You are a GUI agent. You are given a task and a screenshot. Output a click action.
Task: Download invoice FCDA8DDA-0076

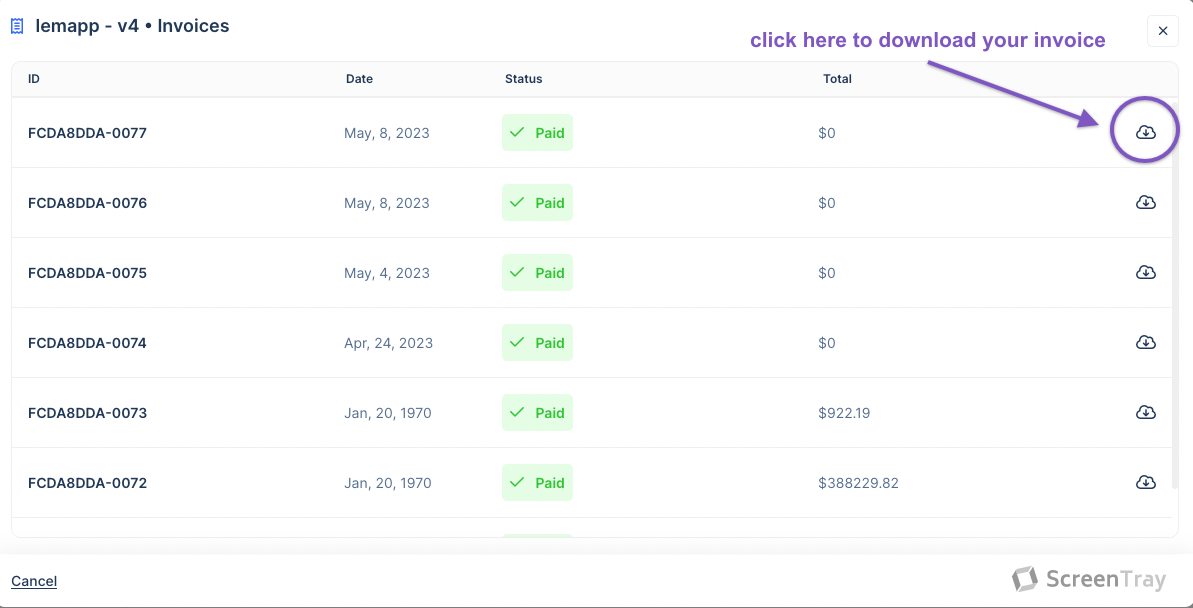[x=1146, y=202]
